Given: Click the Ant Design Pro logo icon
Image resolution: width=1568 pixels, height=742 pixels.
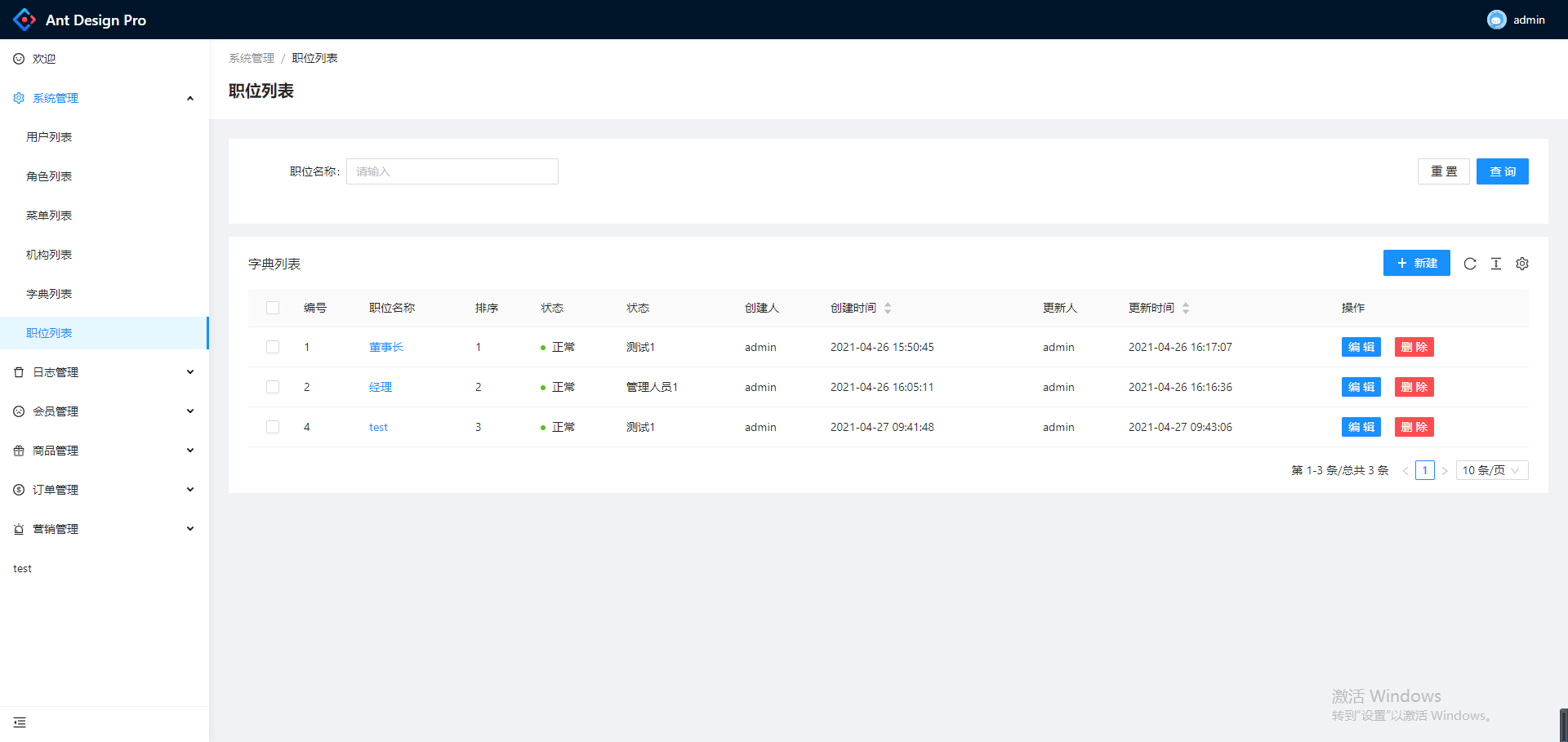Looking at the screenshot, I should (x=24, y=20).
